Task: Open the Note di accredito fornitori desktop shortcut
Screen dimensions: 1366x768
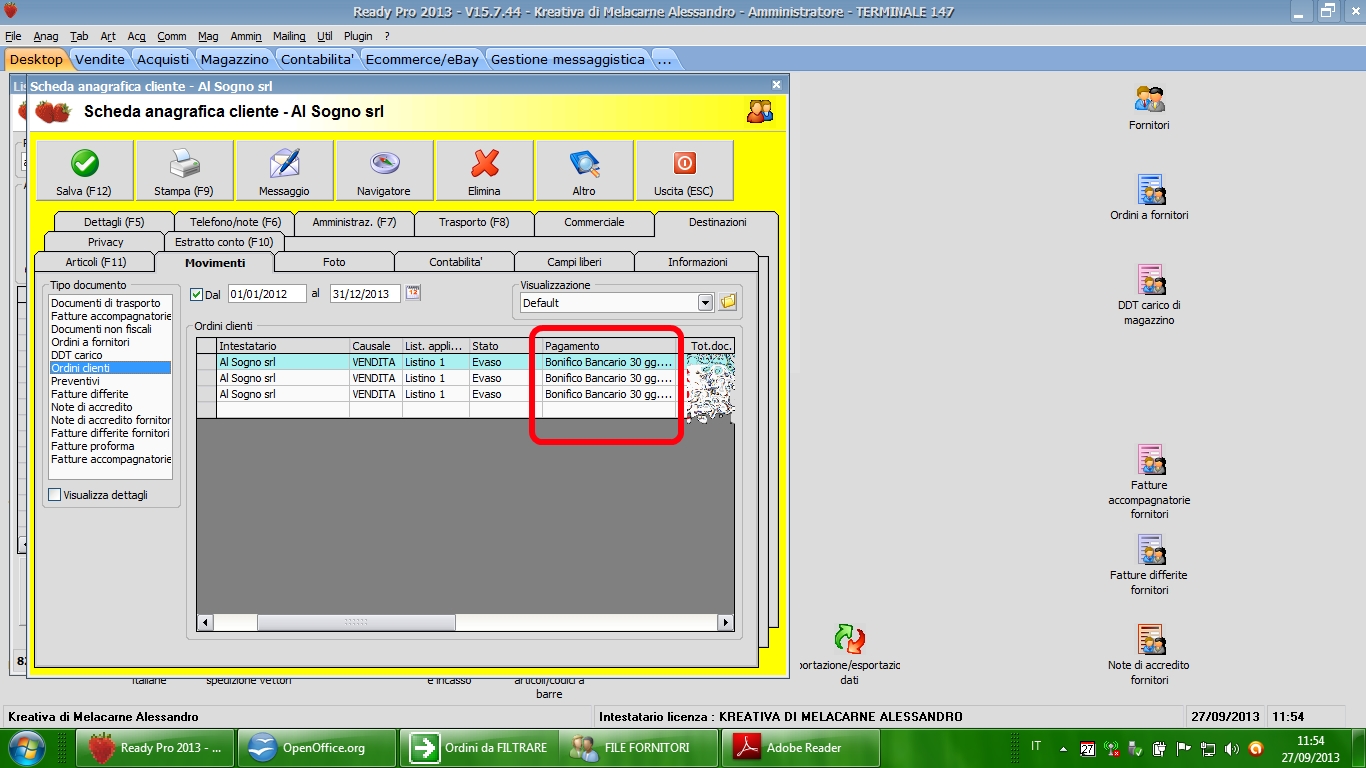Action: tap(1149, 655)
